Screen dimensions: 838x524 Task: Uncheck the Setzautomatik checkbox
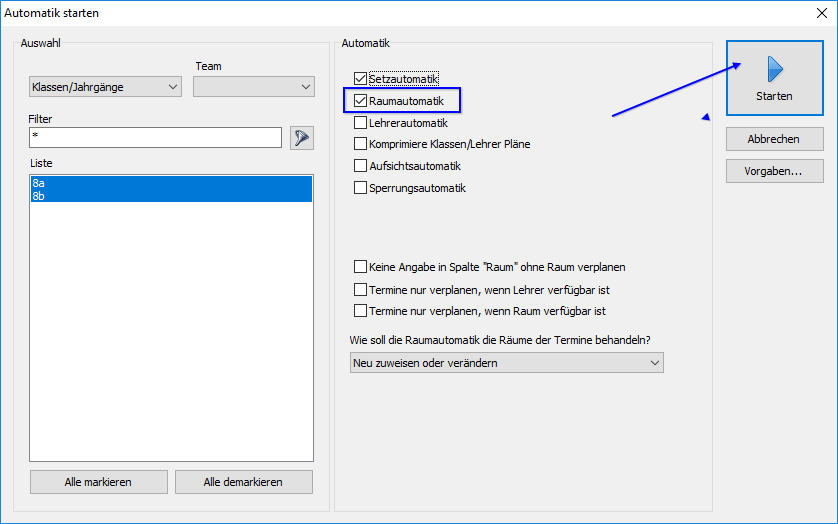point(360,79)
